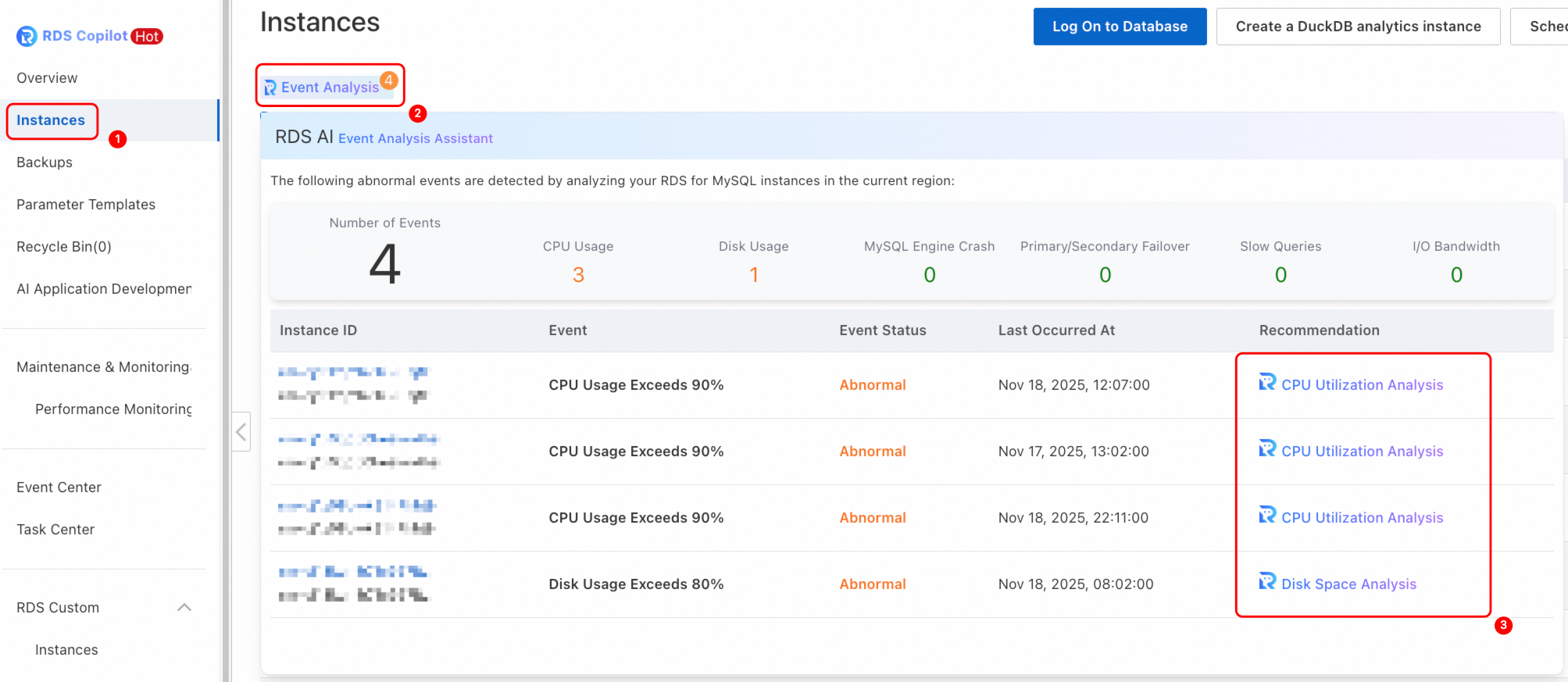Open Recycle Bin(0) in the sidebar
1568x682 pixels.
pos(64,247)
